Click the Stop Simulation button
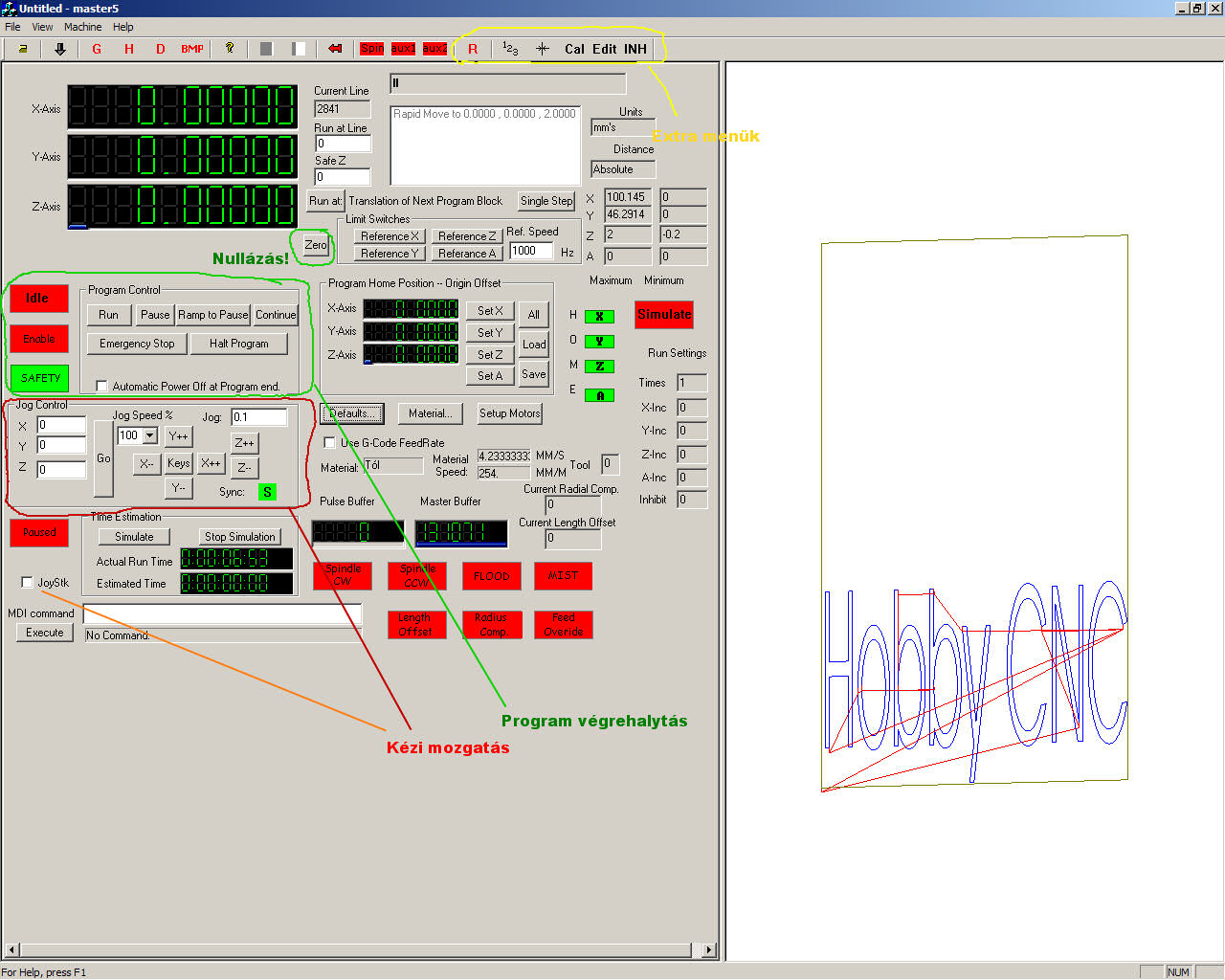The image size is (1225, 980). (x=240, y=537)
